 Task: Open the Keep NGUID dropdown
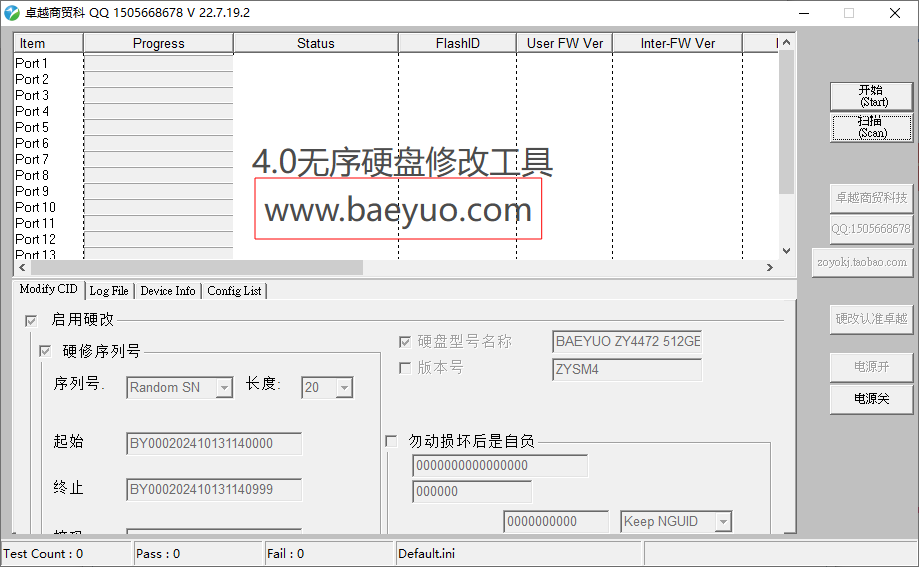point(676,521)
